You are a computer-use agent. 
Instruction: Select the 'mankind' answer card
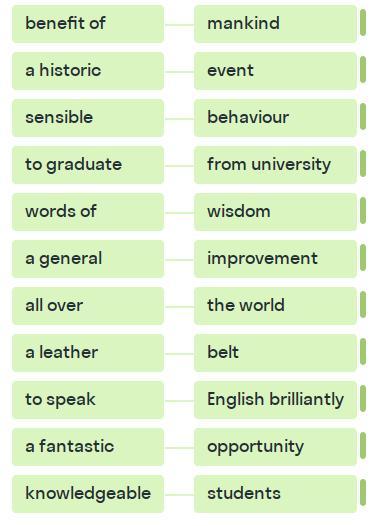pos(275,24)
